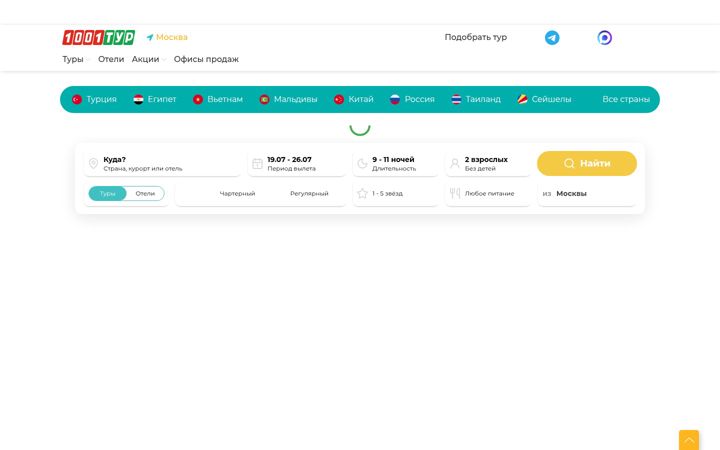Click the Куда? destination input field
Screen dimensions: 720x450
[x=163, y=163]
